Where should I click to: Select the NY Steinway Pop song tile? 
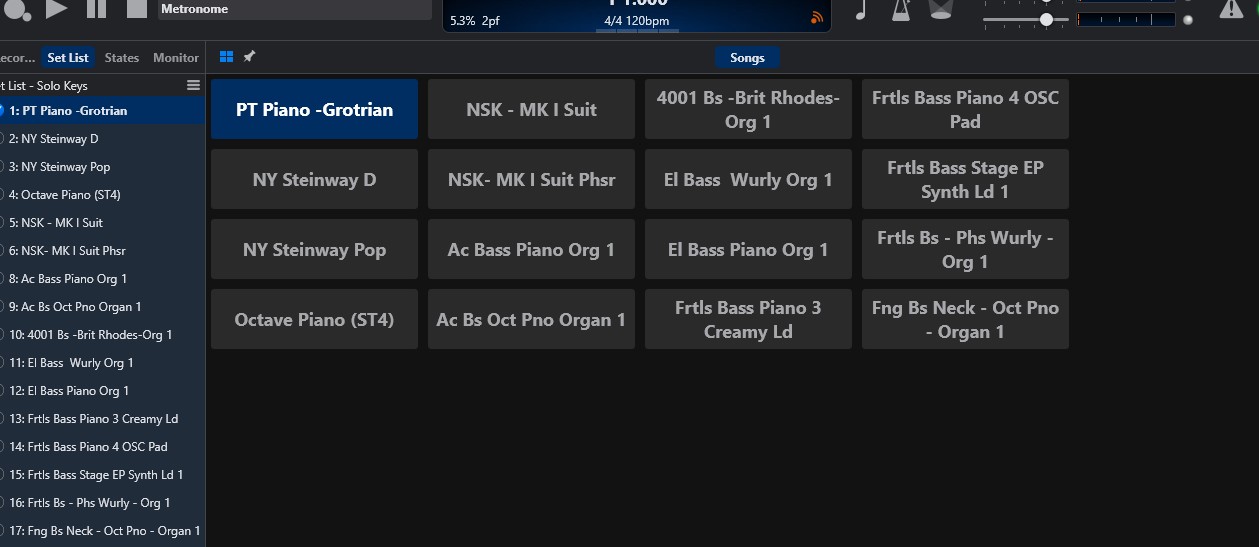click(x=314, y=249)
